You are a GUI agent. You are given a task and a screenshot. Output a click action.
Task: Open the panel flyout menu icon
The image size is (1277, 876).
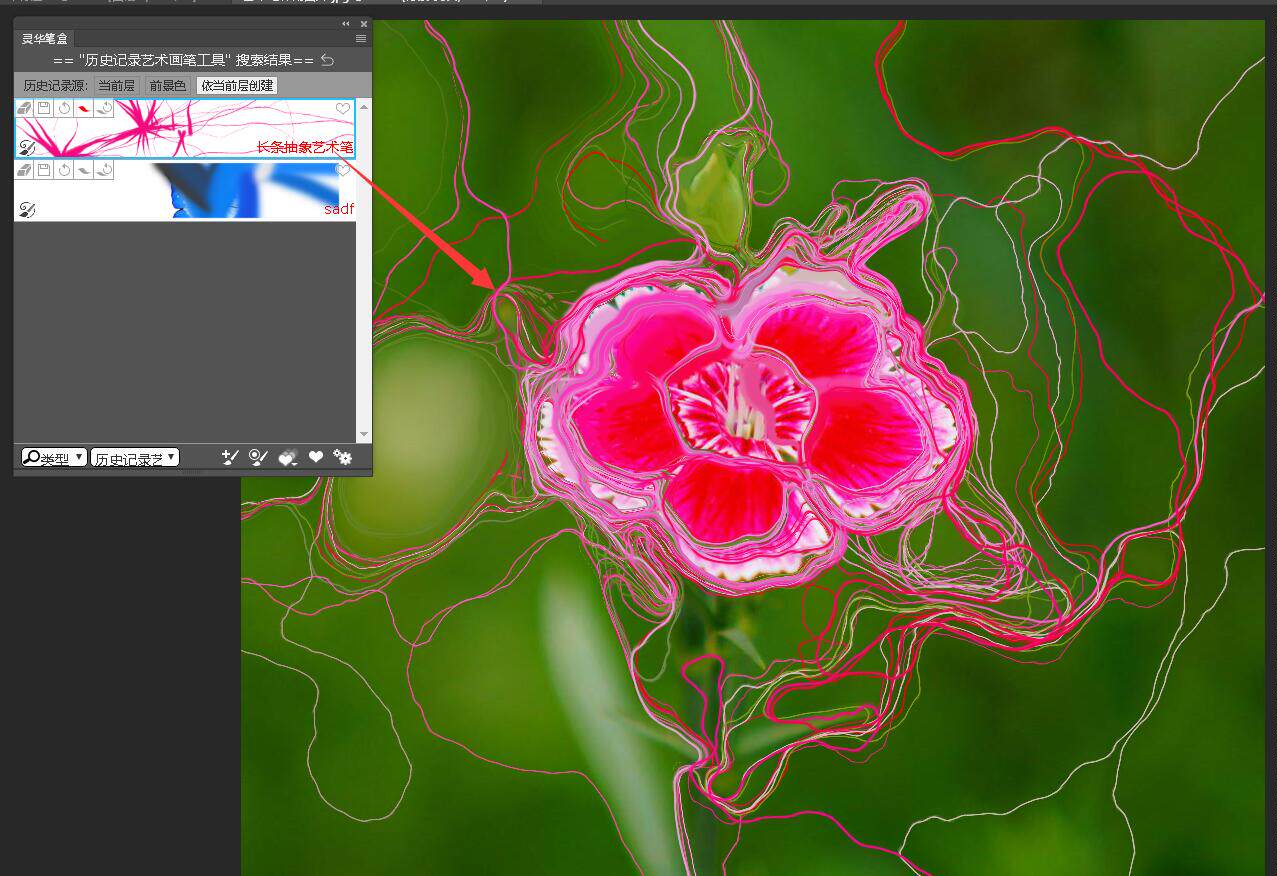361,39
